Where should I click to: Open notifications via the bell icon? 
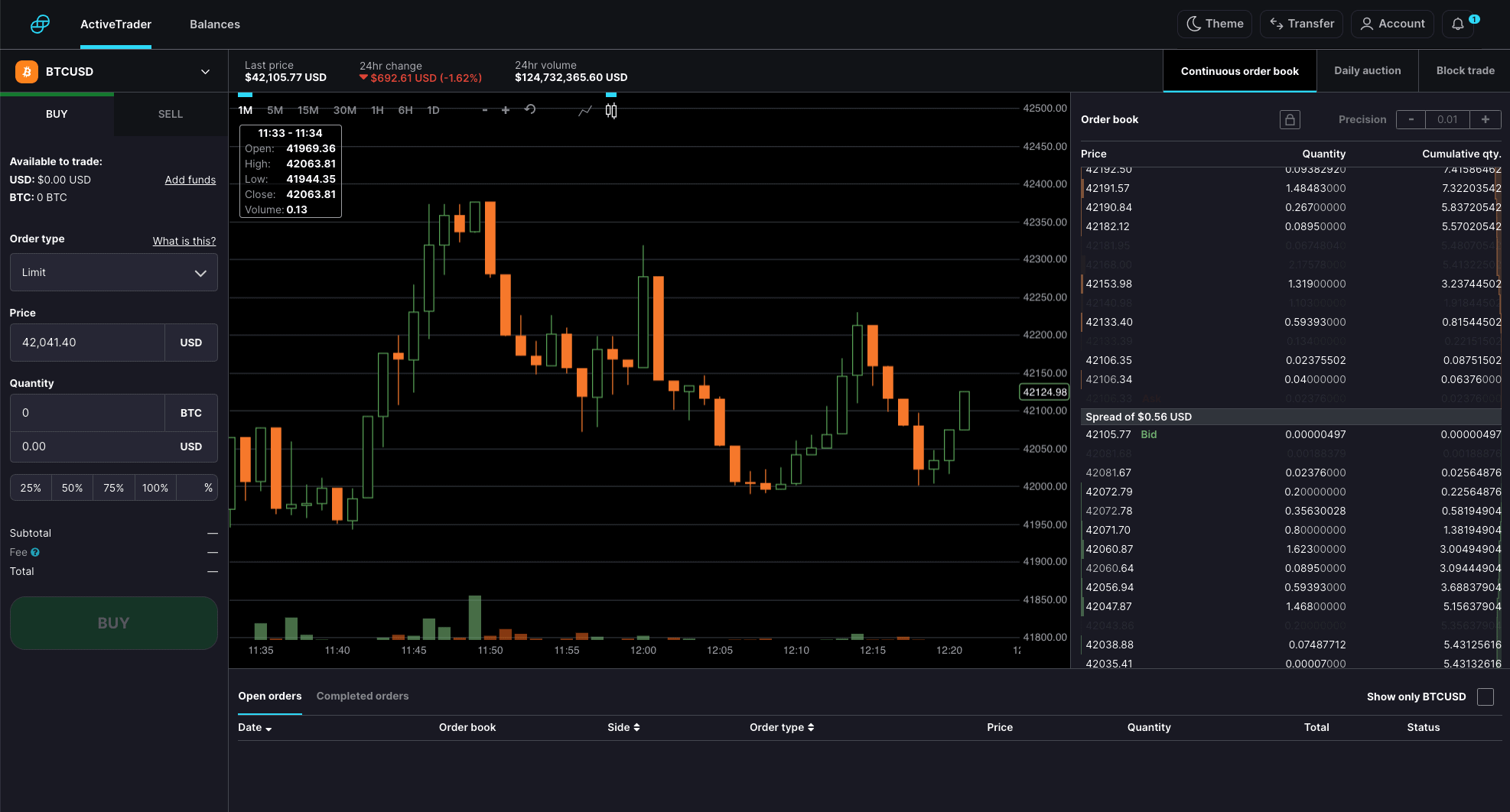(x=1457, y=24)
